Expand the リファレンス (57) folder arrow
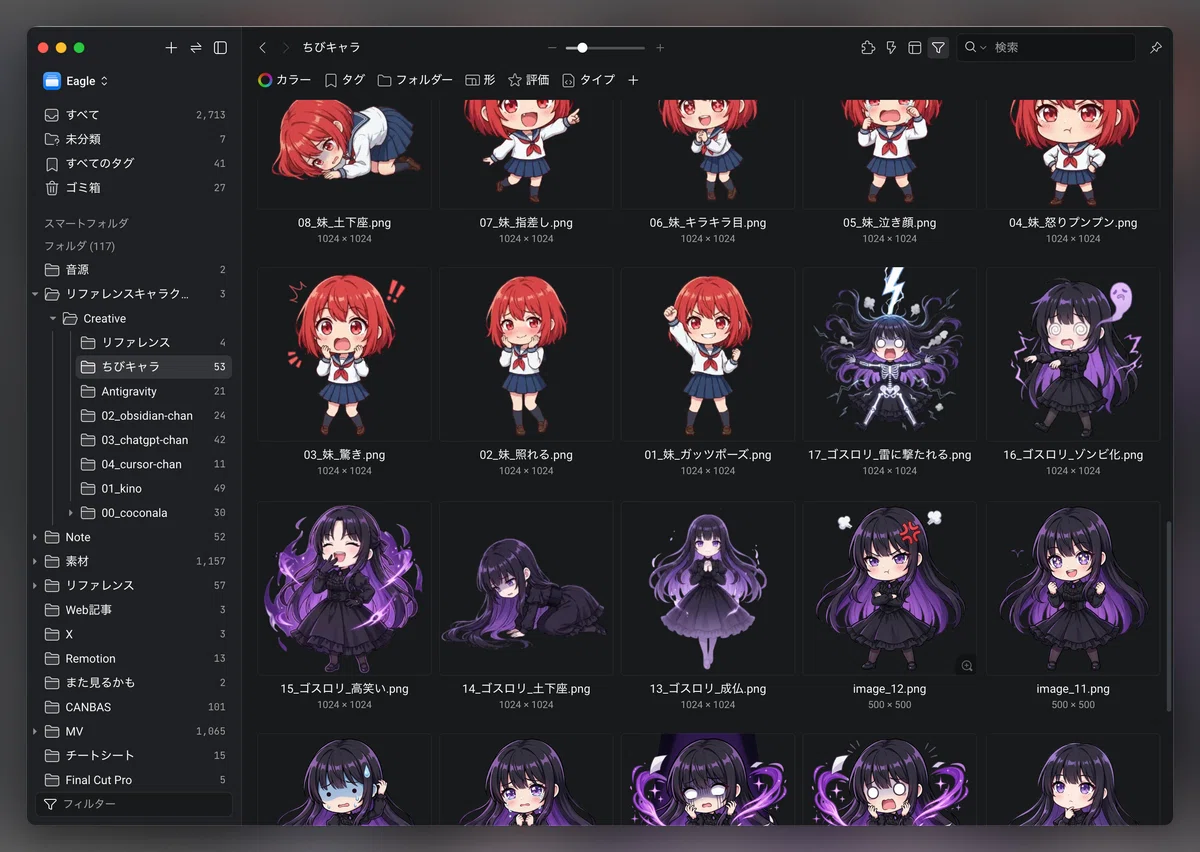 [x=35, y=586]
